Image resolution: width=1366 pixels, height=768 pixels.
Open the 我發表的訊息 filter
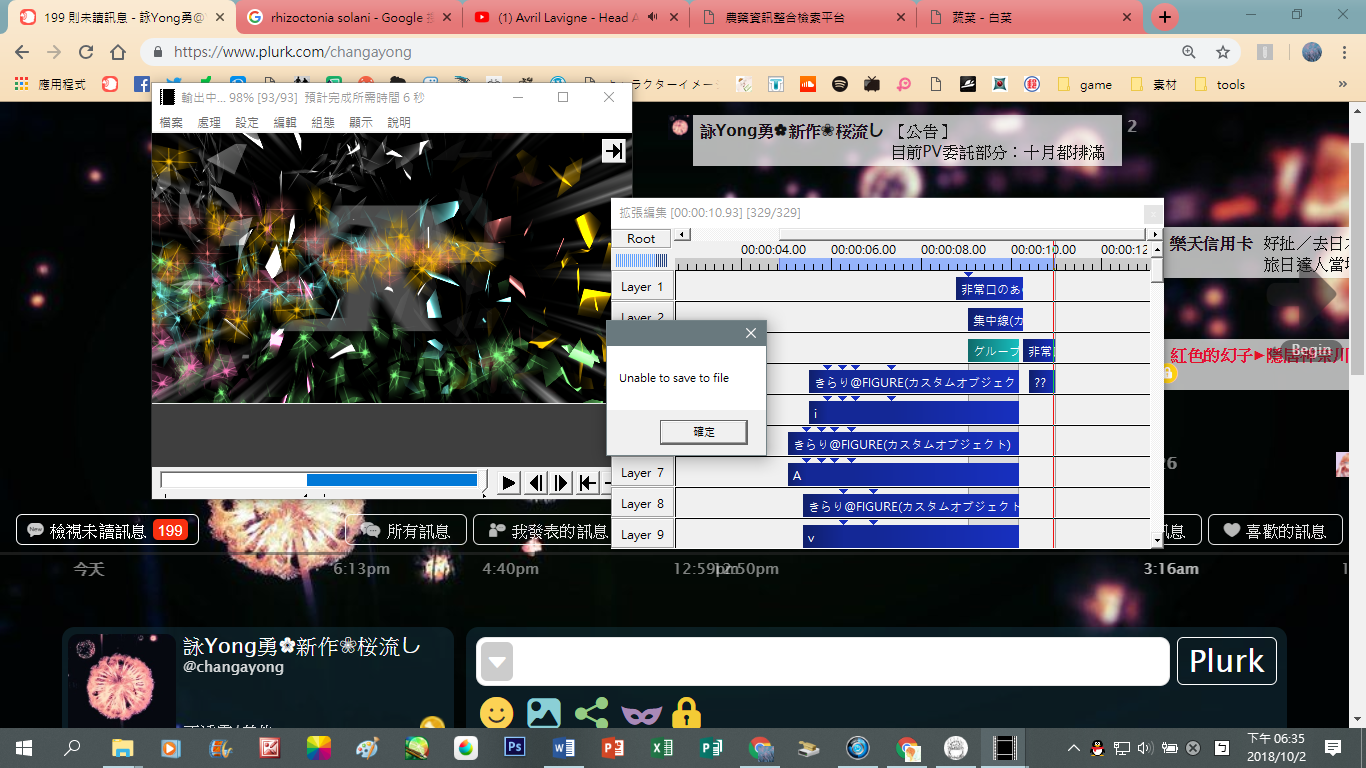tap(549, 530)
